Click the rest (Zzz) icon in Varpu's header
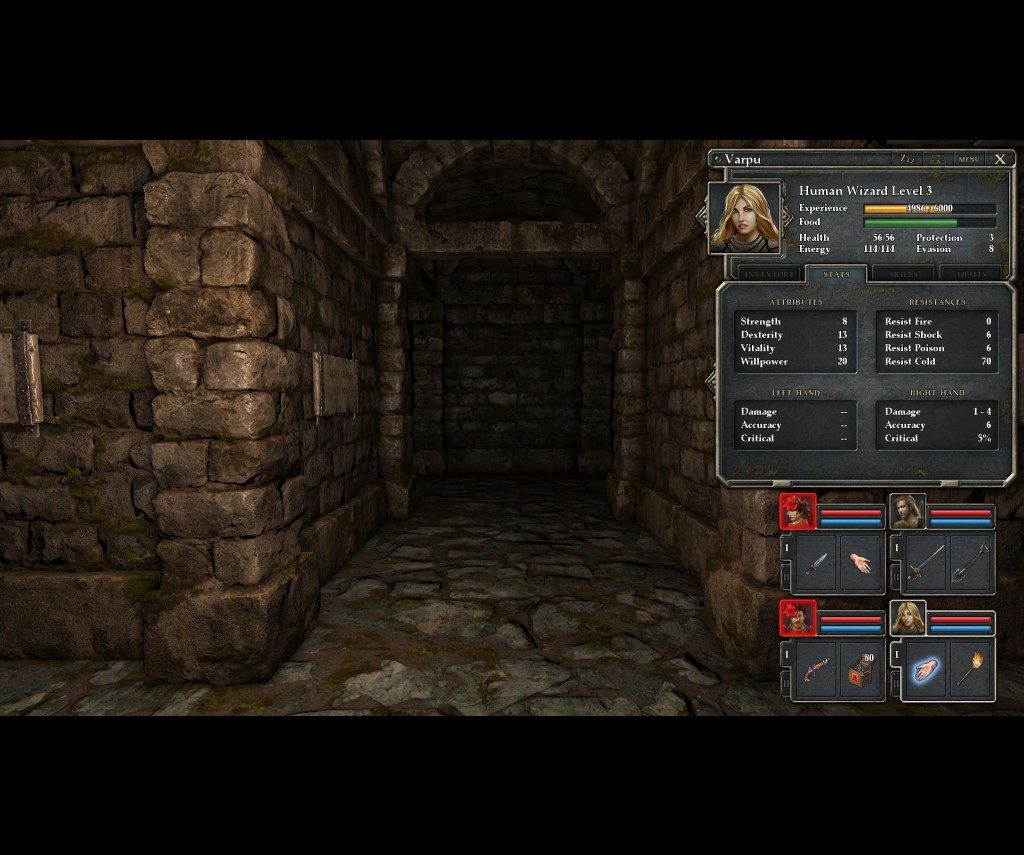1024x855 pixels. tap(907, 159)
